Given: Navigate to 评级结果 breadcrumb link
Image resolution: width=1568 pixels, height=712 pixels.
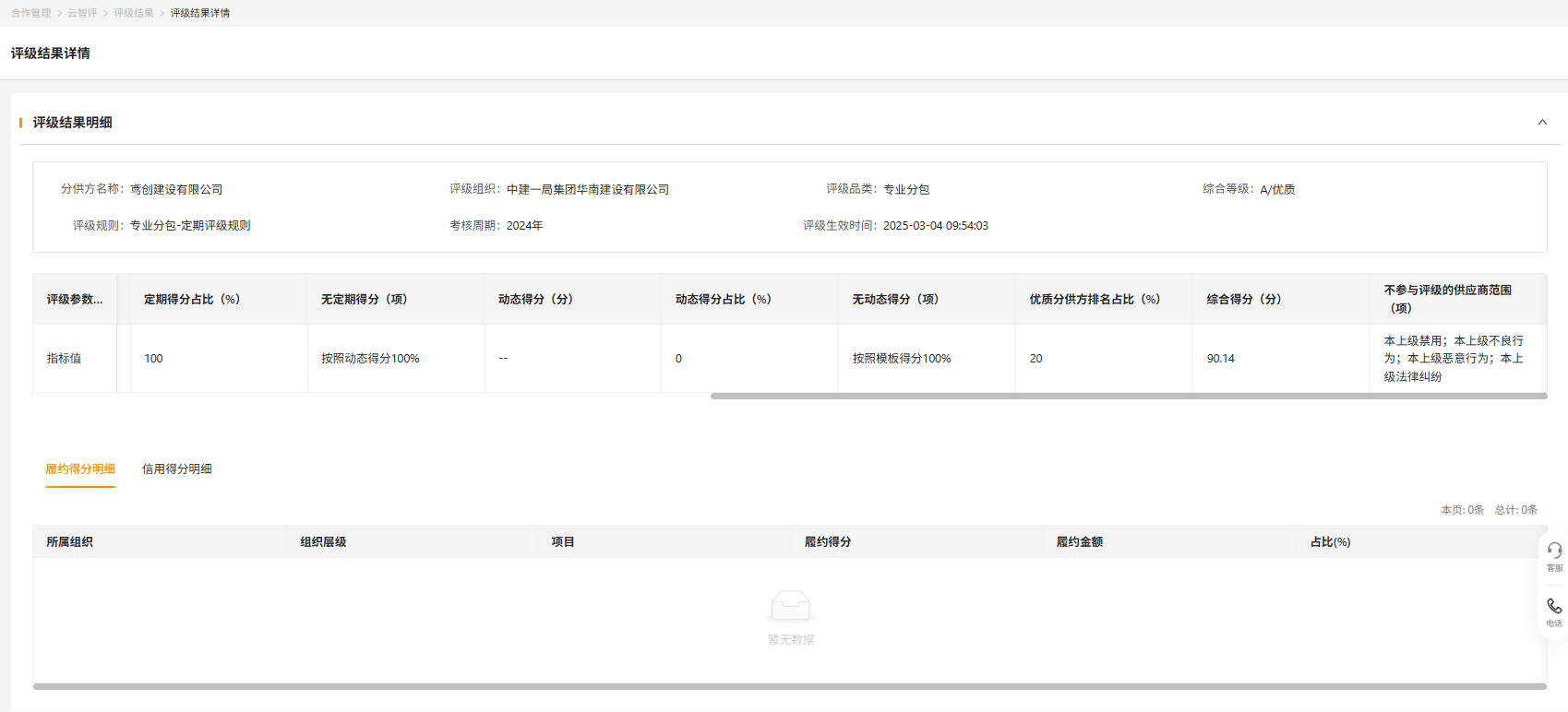Looking at the screenshot, I should tap(134, 13).
